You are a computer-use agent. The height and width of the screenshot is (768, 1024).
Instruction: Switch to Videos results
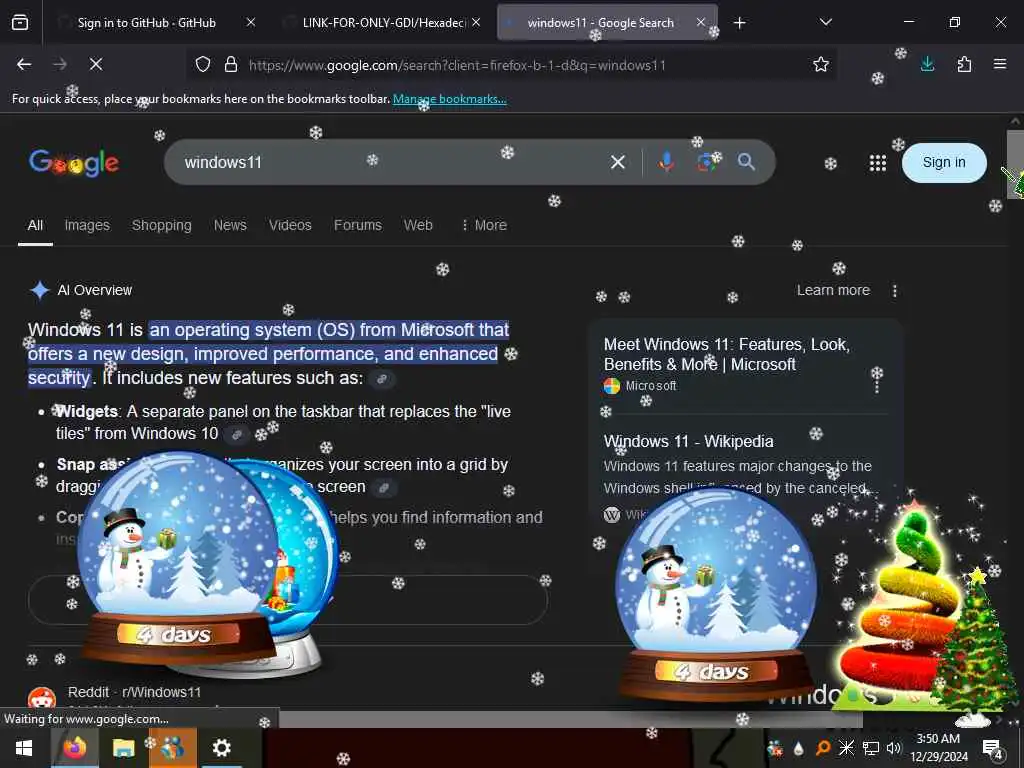[290, 225]
